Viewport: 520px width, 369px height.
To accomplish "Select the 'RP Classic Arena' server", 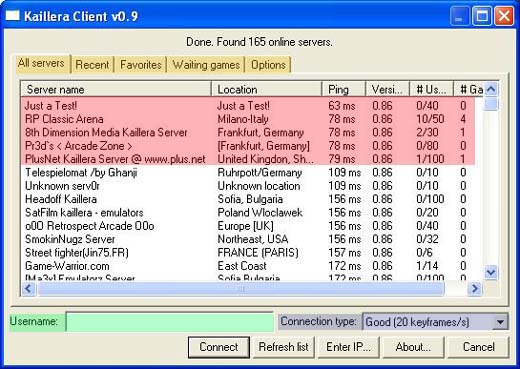I will pos(248,119).
